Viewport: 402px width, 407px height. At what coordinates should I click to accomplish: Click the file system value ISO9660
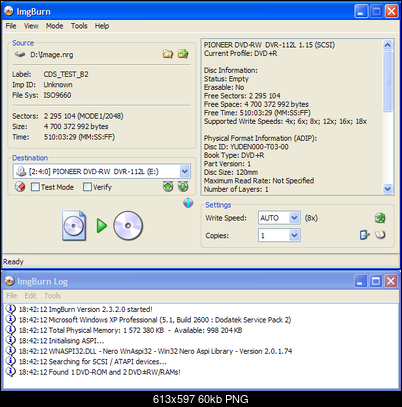tap(57, 95)
